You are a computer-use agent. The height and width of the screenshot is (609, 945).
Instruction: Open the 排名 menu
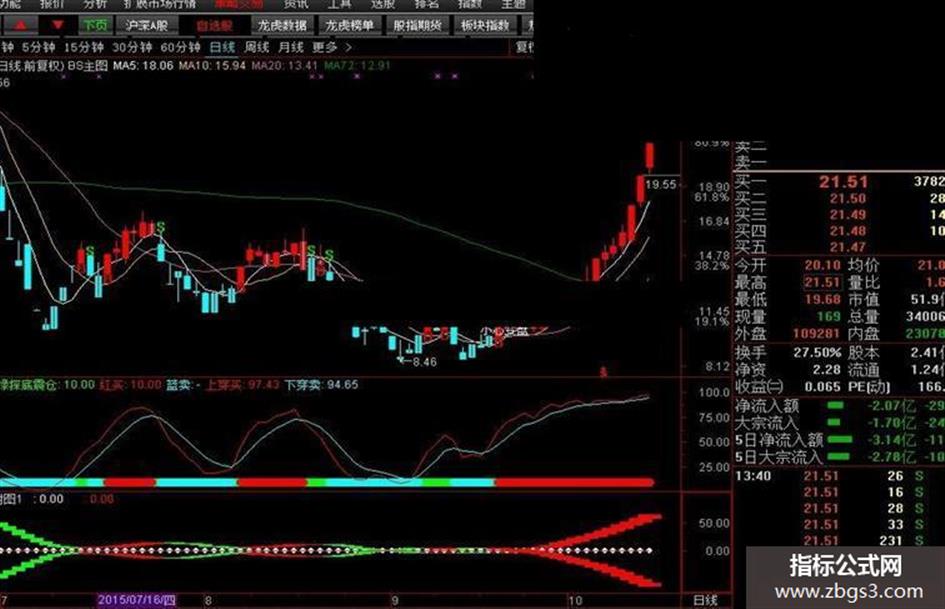(x=427, y=4)
